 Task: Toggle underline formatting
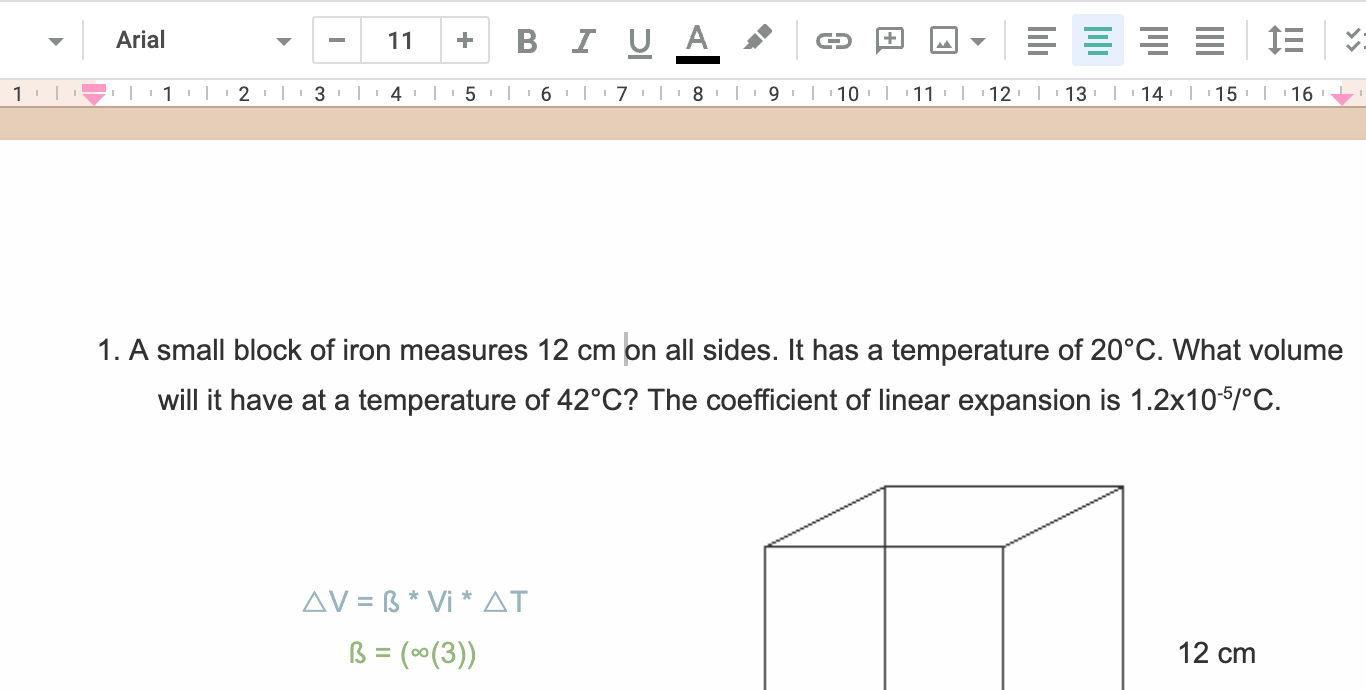pos(638,41)
